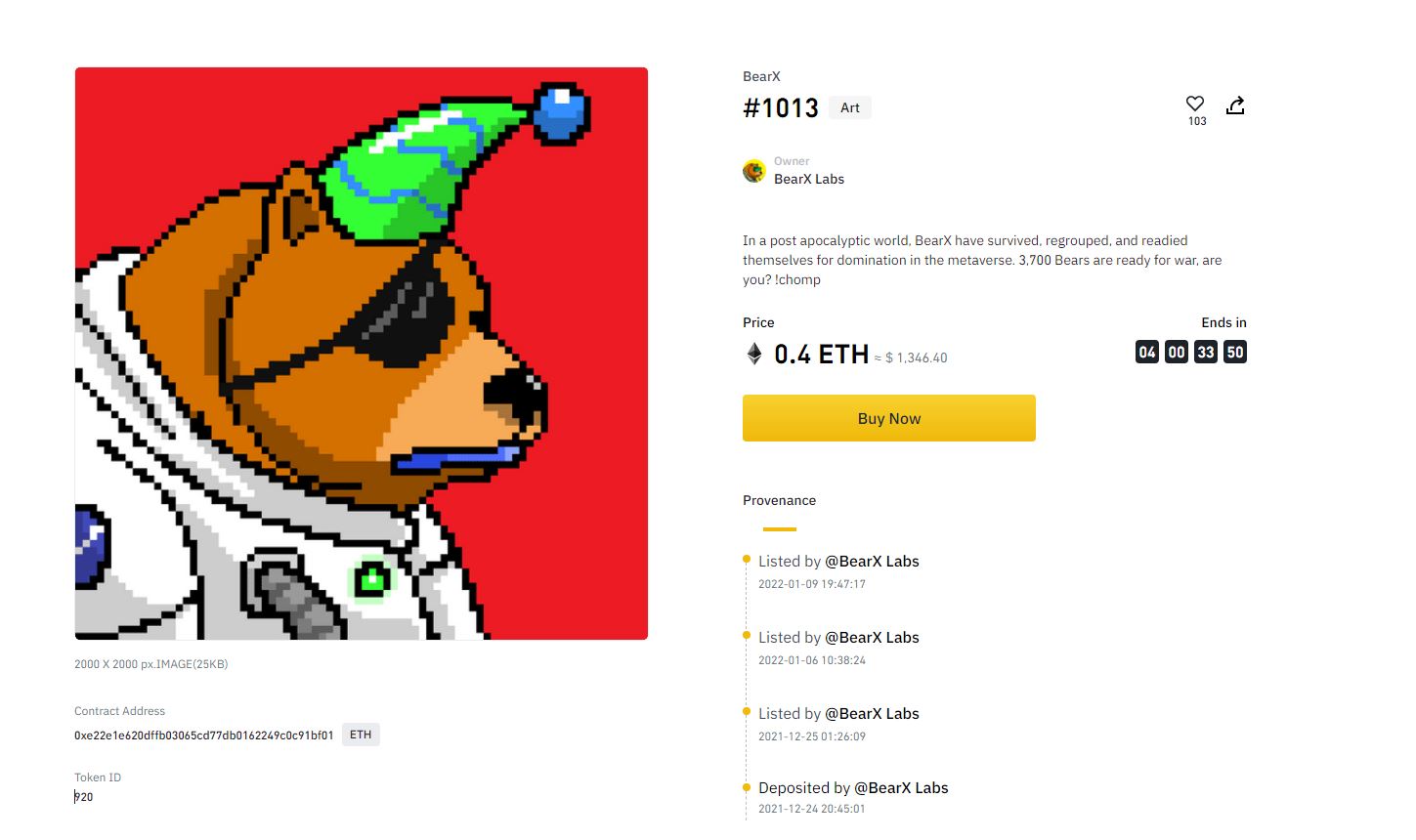
Task: Open @BearX Labs in 2021-12-25 listing
Action: 872,713
